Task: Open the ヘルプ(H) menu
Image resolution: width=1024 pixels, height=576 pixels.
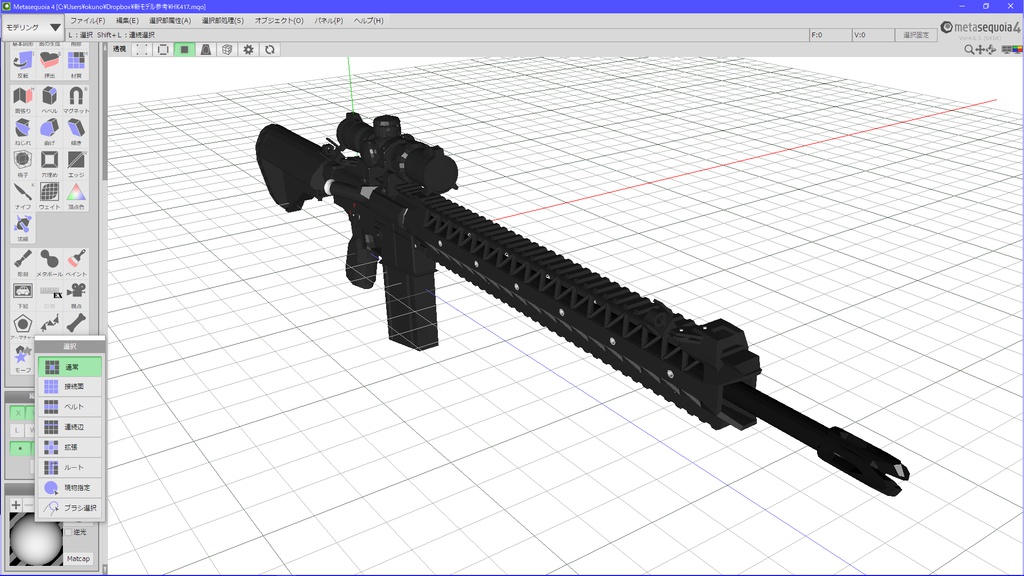Action: click(x=368, y=21)
